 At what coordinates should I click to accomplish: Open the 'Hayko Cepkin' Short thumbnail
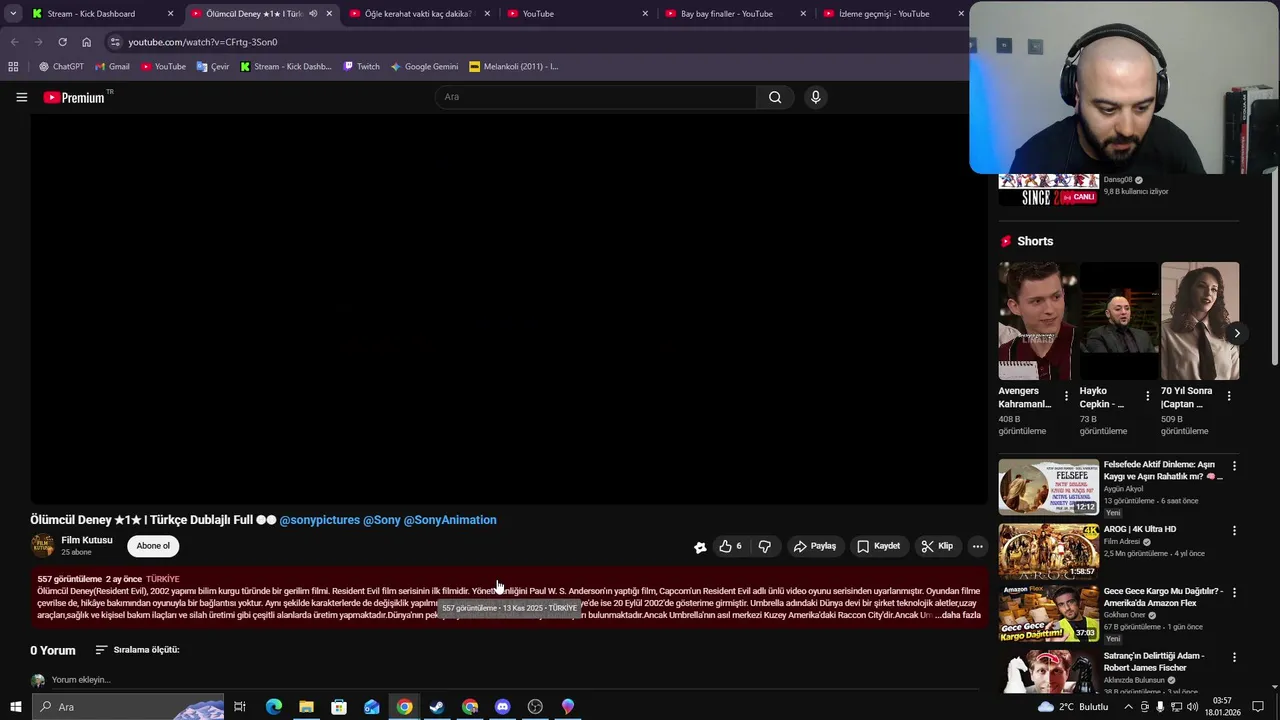[1119, 321]
